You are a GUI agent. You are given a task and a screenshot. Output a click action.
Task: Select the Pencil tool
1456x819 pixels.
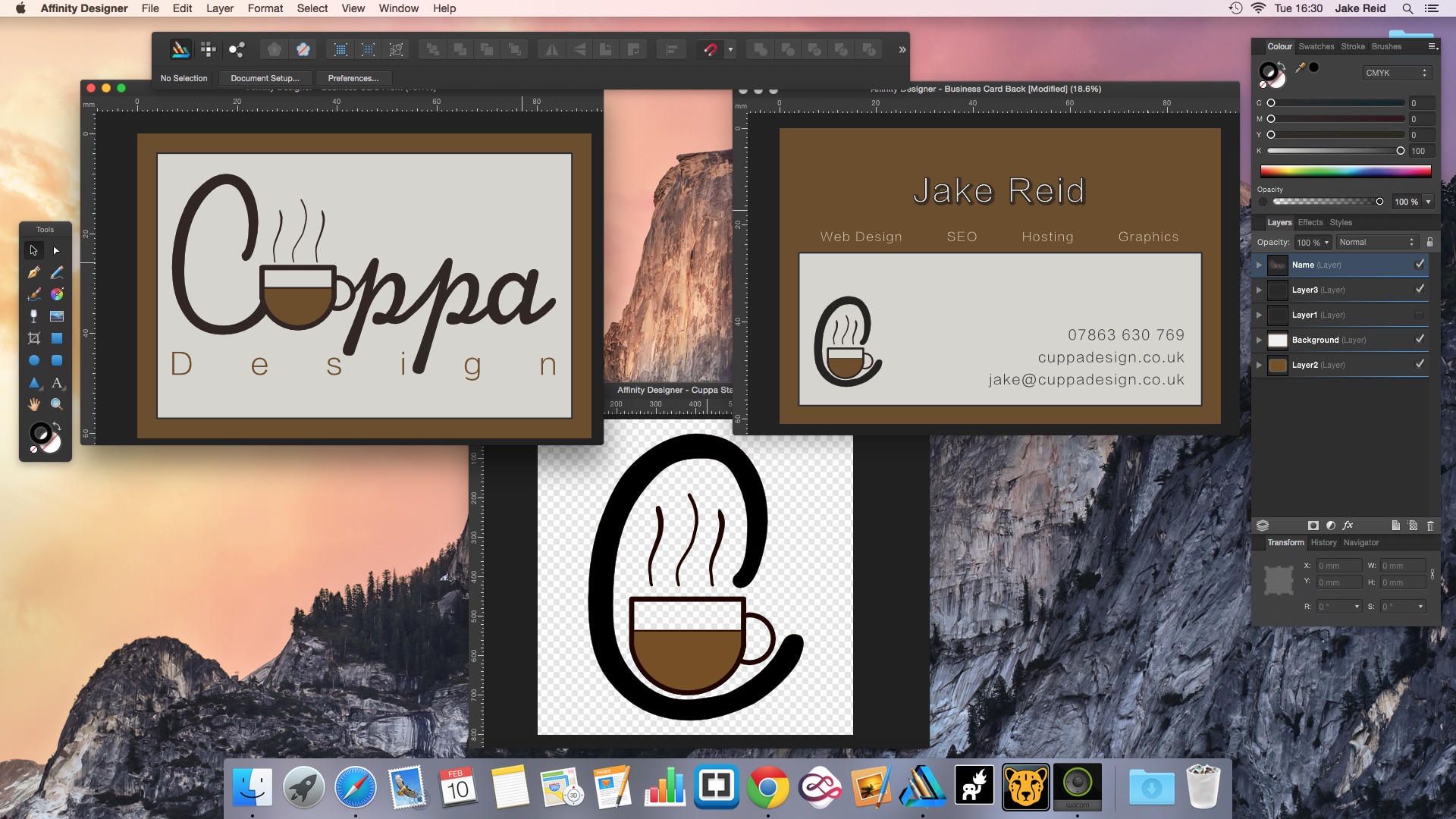pos(57,272)
